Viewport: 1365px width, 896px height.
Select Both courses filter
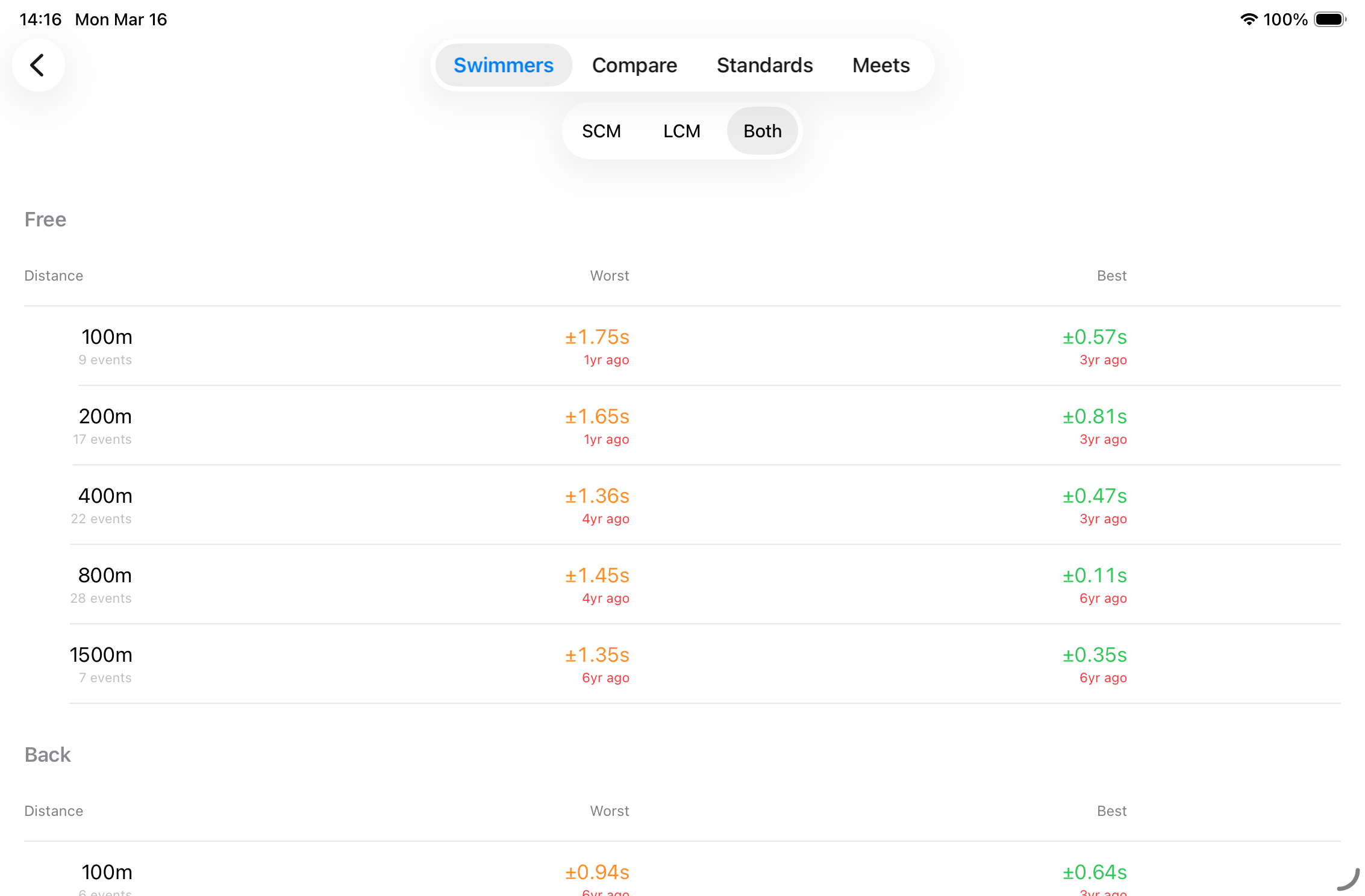[762, 131]
